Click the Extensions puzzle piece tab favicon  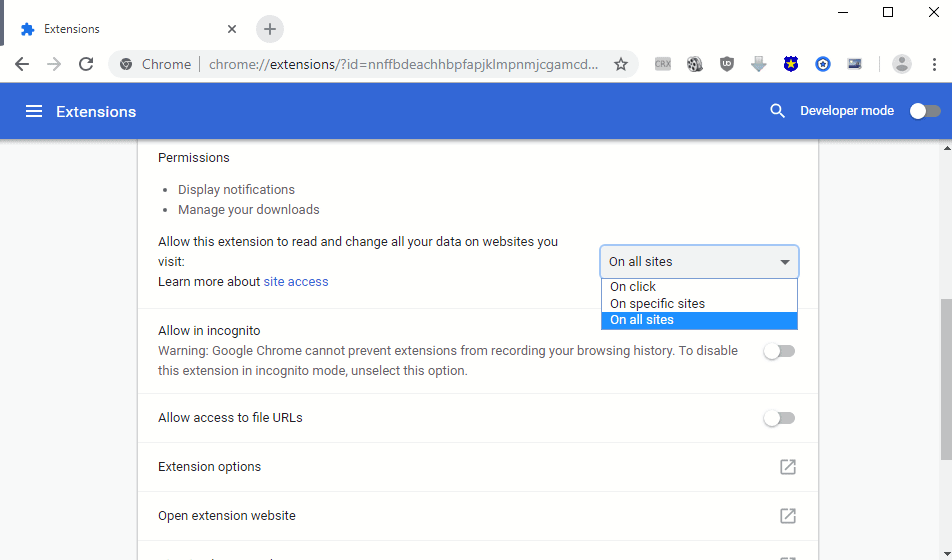tap(27, 29)
